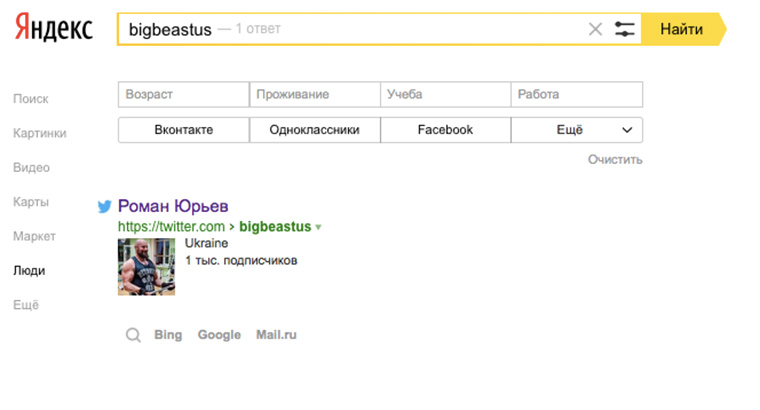760x410 pixels.
Task: Toggle the Facebook network filter
Action: tap(445, 130)
